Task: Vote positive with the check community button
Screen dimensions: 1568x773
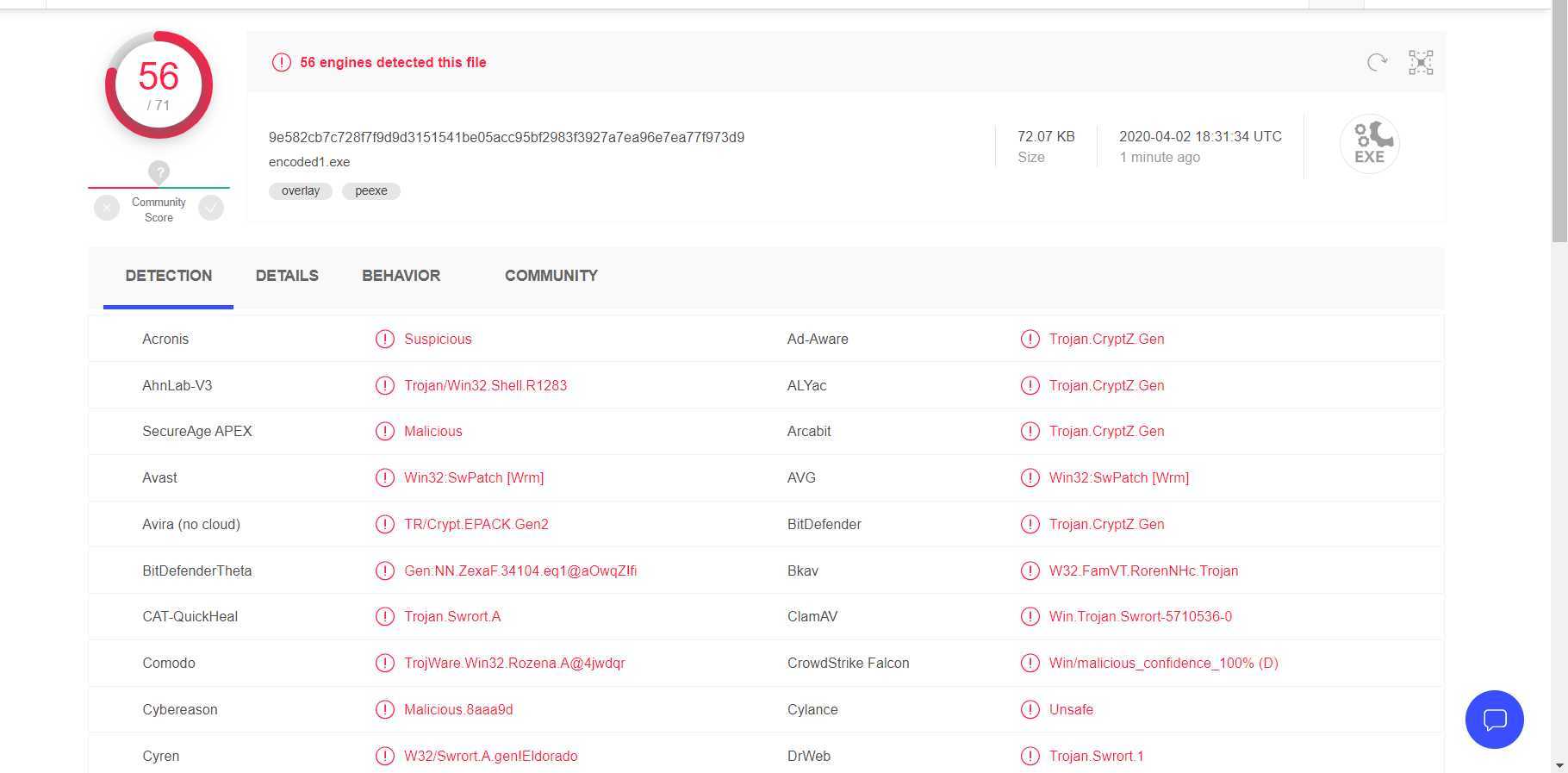Action: [x=211, y=208]
